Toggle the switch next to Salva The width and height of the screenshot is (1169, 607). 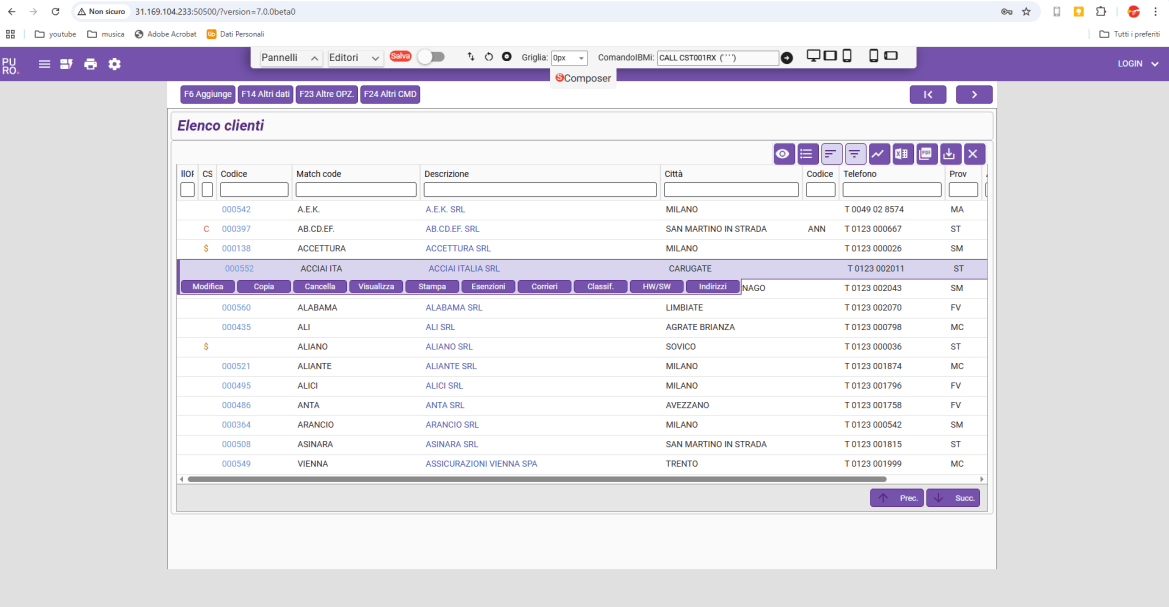point(431,57)
